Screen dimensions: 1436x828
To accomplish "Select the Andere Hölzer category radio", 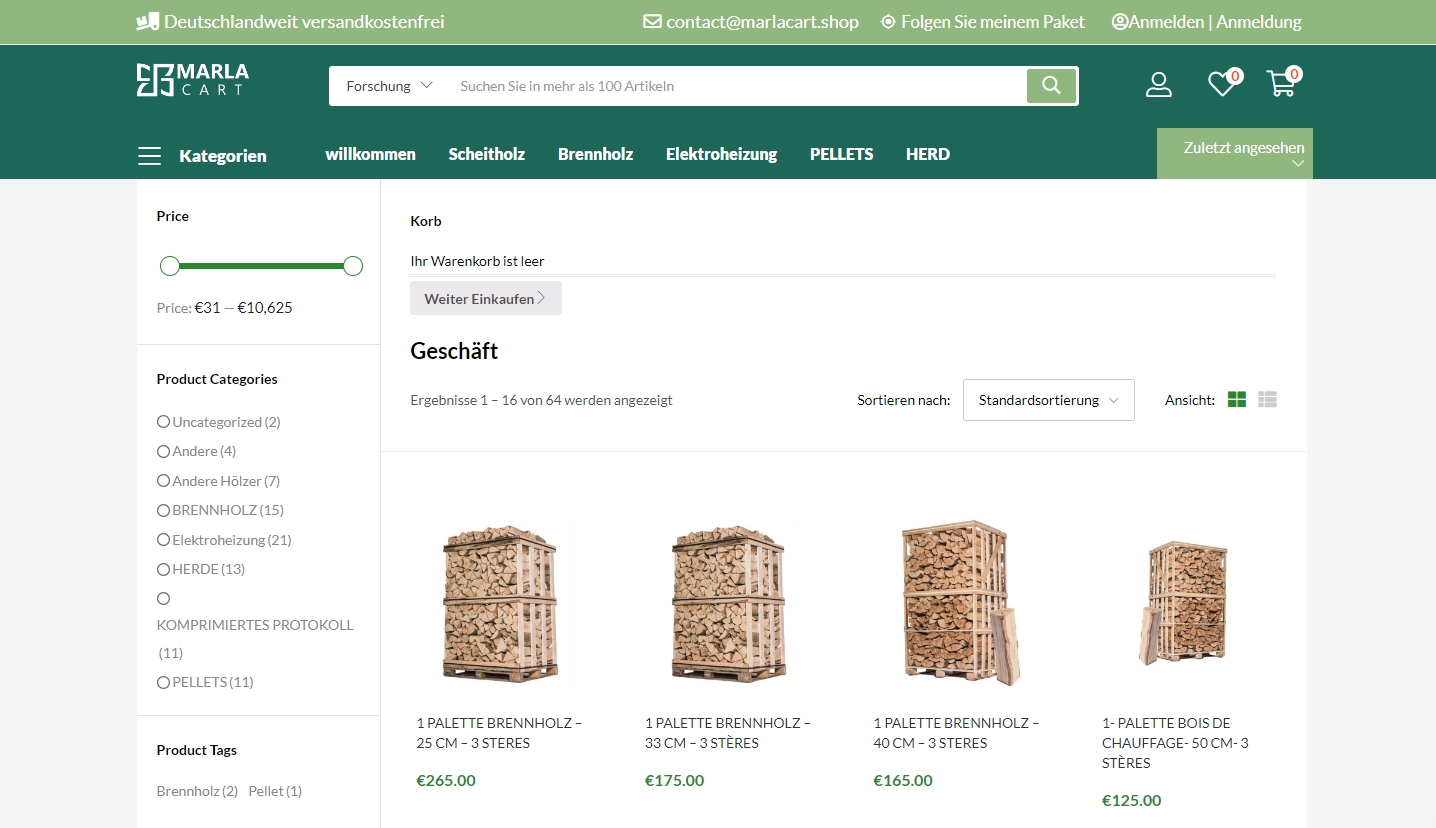I will coord(163,481).
